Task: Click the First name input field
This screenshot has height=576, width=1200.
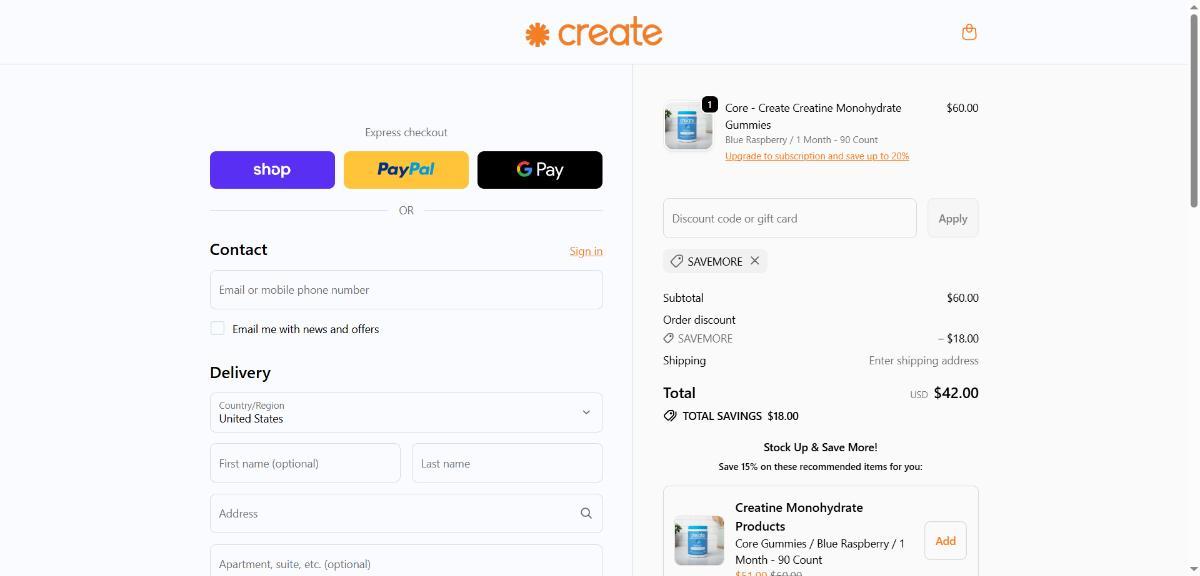Action: coord(305,463)
